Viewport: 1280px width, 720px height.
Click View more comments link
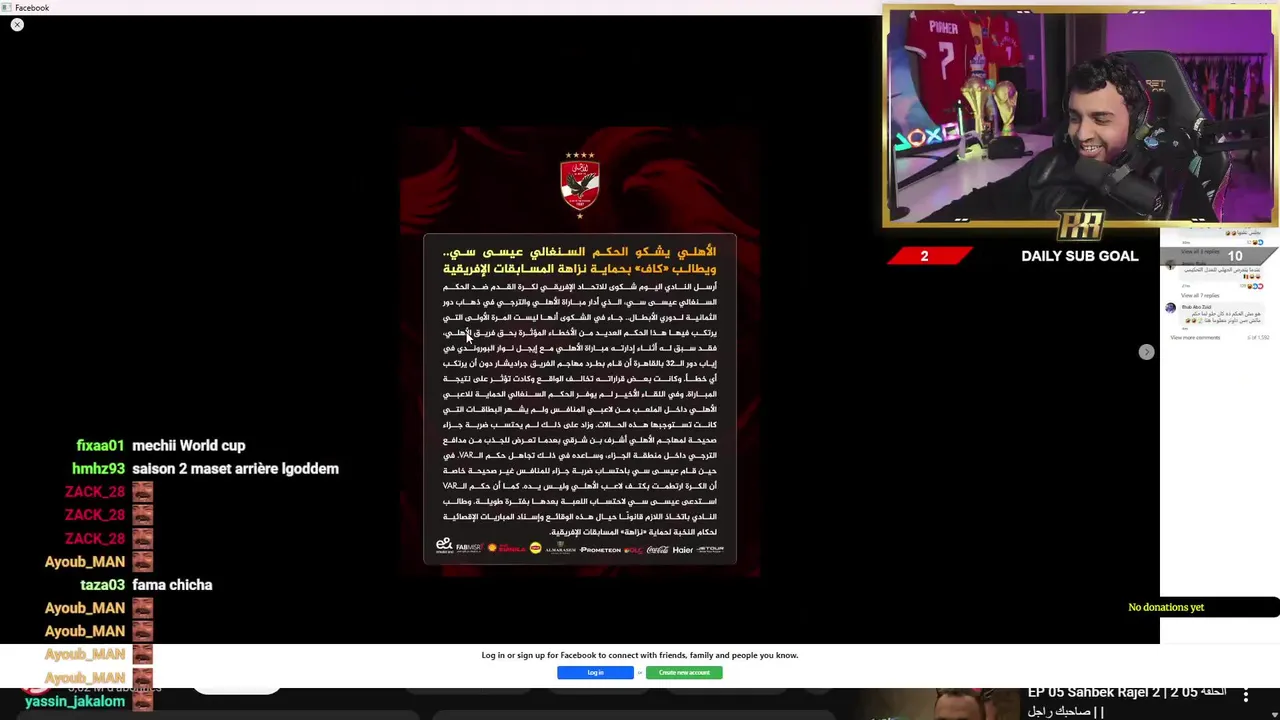tap(1195, 338)
